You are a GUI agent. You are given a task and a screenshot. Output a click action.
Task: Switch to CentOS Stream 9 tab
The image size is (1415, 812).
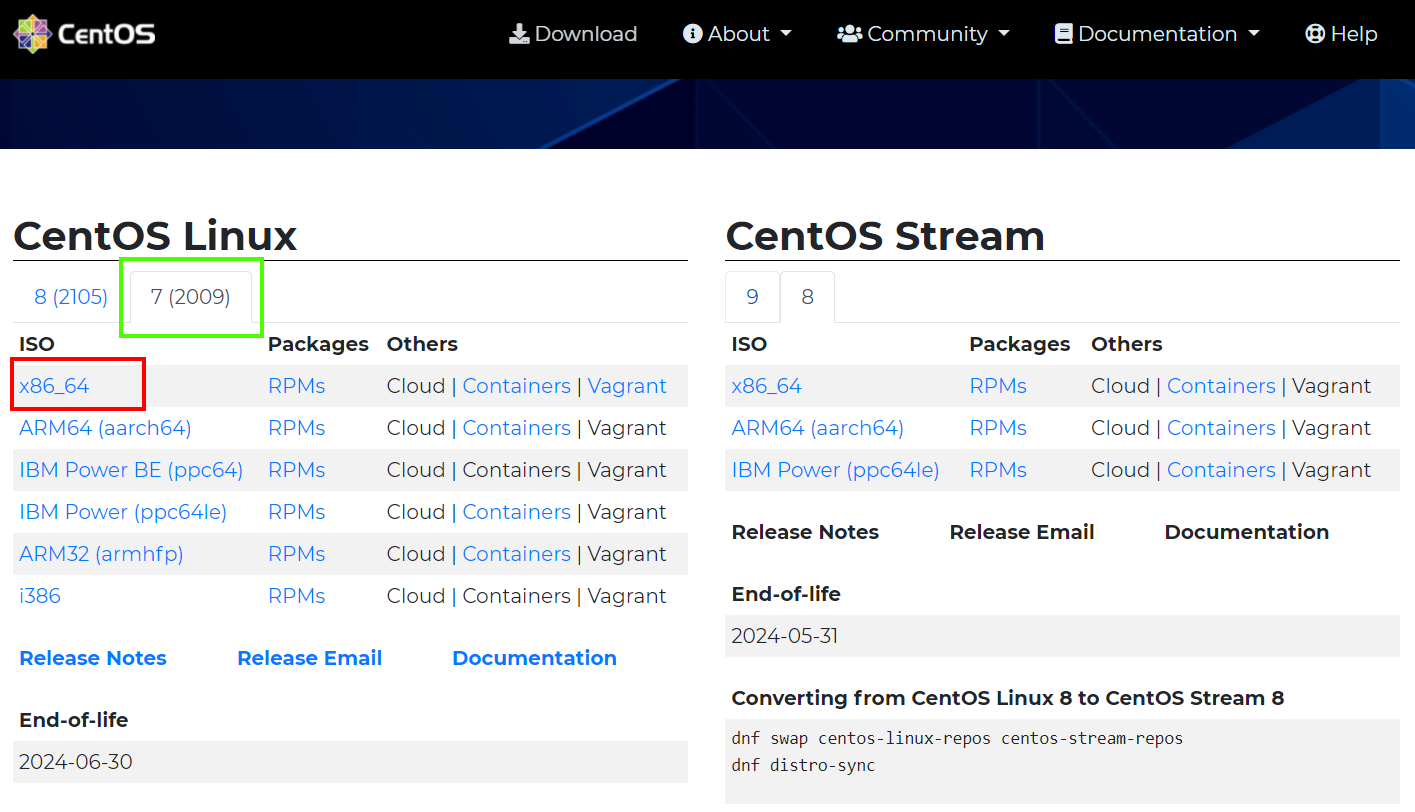(x=752, y=297)
